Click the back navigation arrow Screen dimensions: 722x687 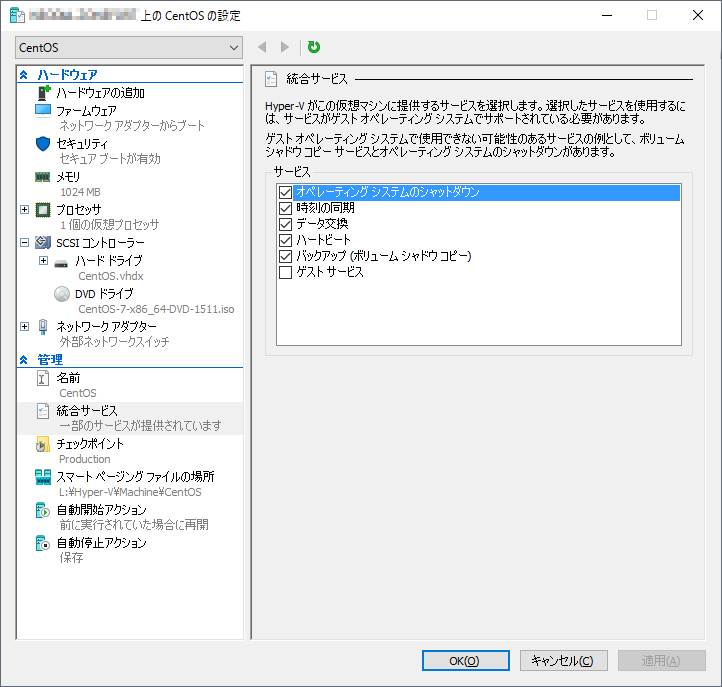pos(262,47)
